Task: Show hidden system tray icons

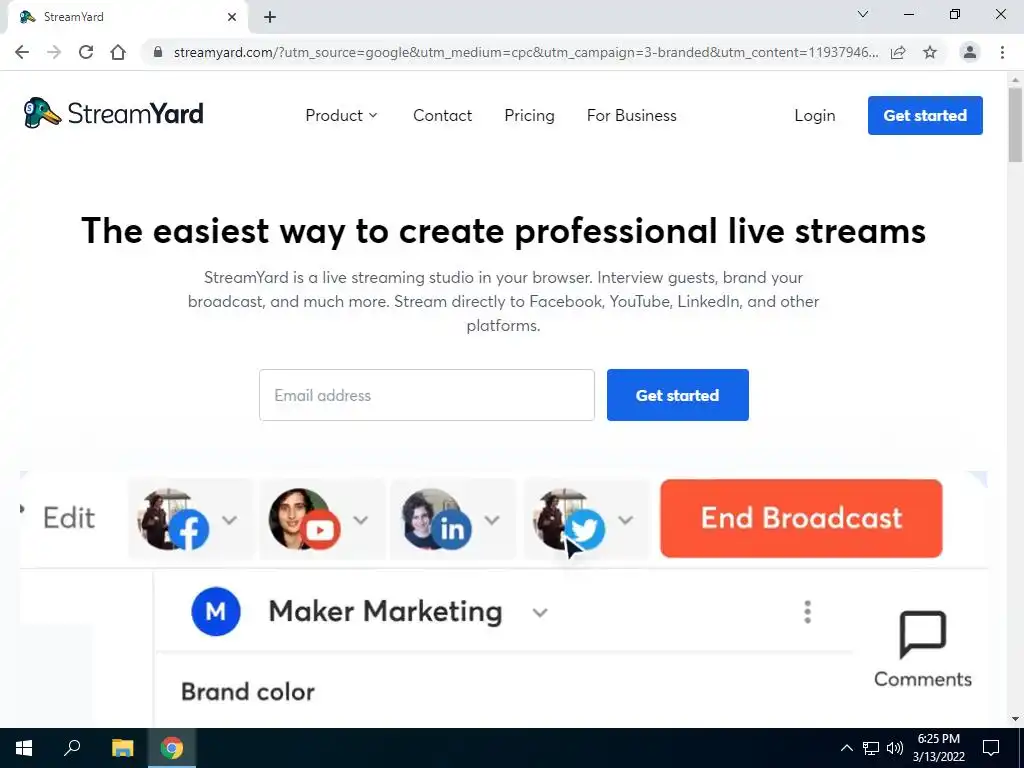Action: [x=846, y=748]
